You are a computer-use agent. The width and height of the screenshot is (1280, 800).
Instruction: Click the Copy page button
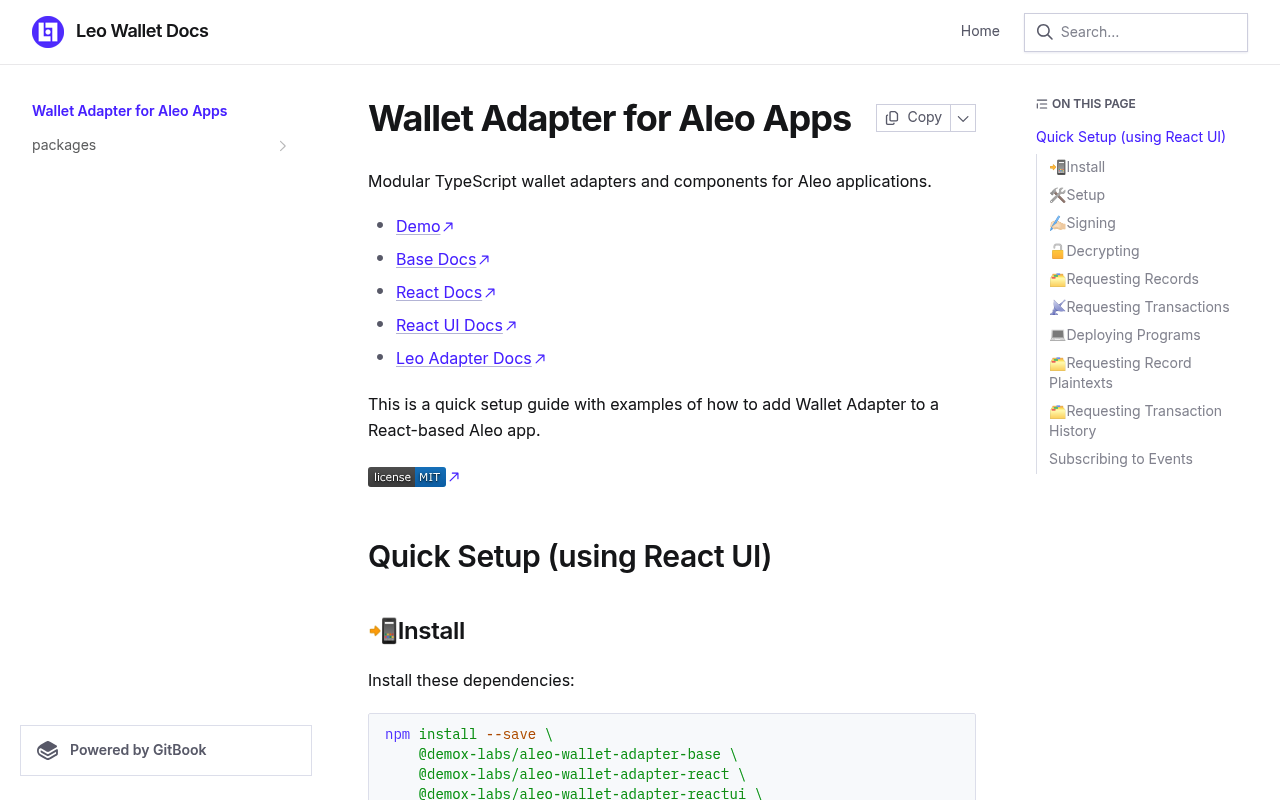coord(913,118)
